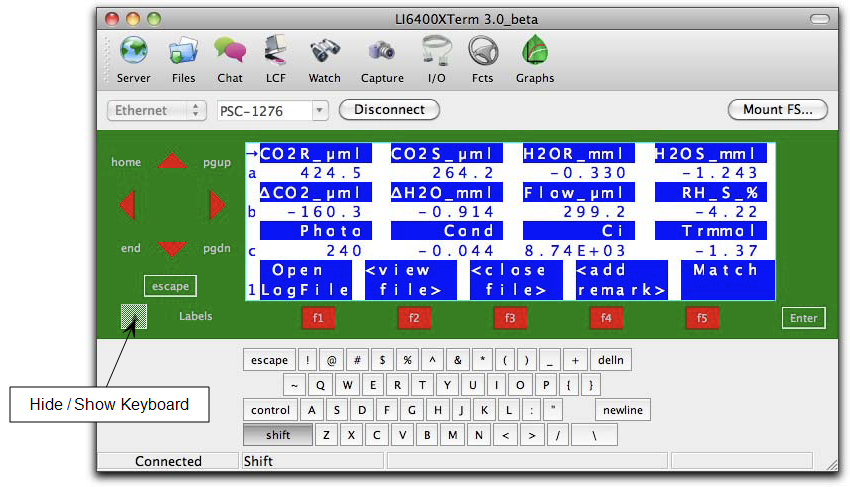Screen dimensions: 850x487
Task: Click the delln key on keyboard
Action: 611,360
